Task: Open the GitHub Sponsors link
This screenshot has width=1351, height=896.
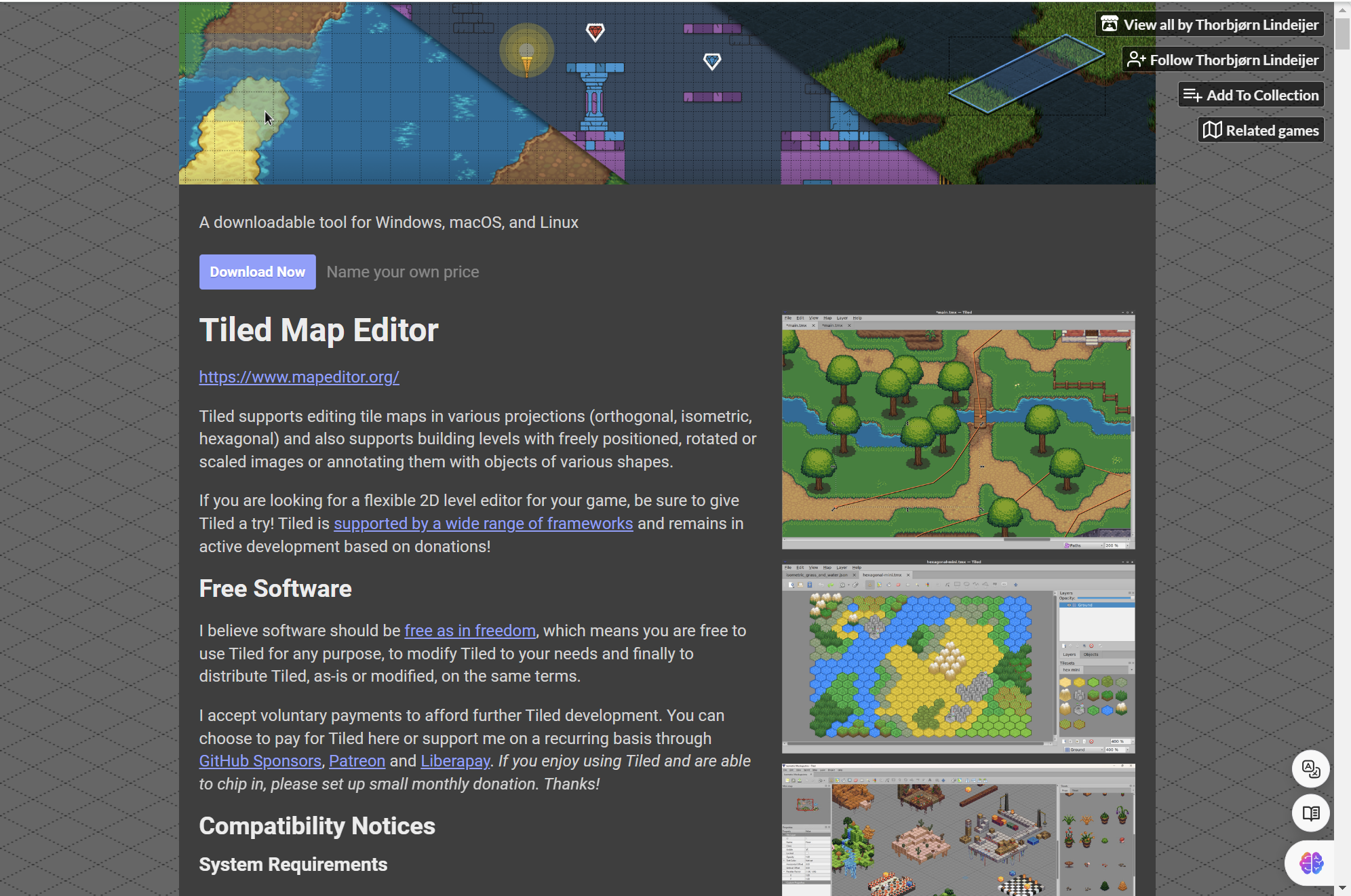Action: (x=260, y=761)
